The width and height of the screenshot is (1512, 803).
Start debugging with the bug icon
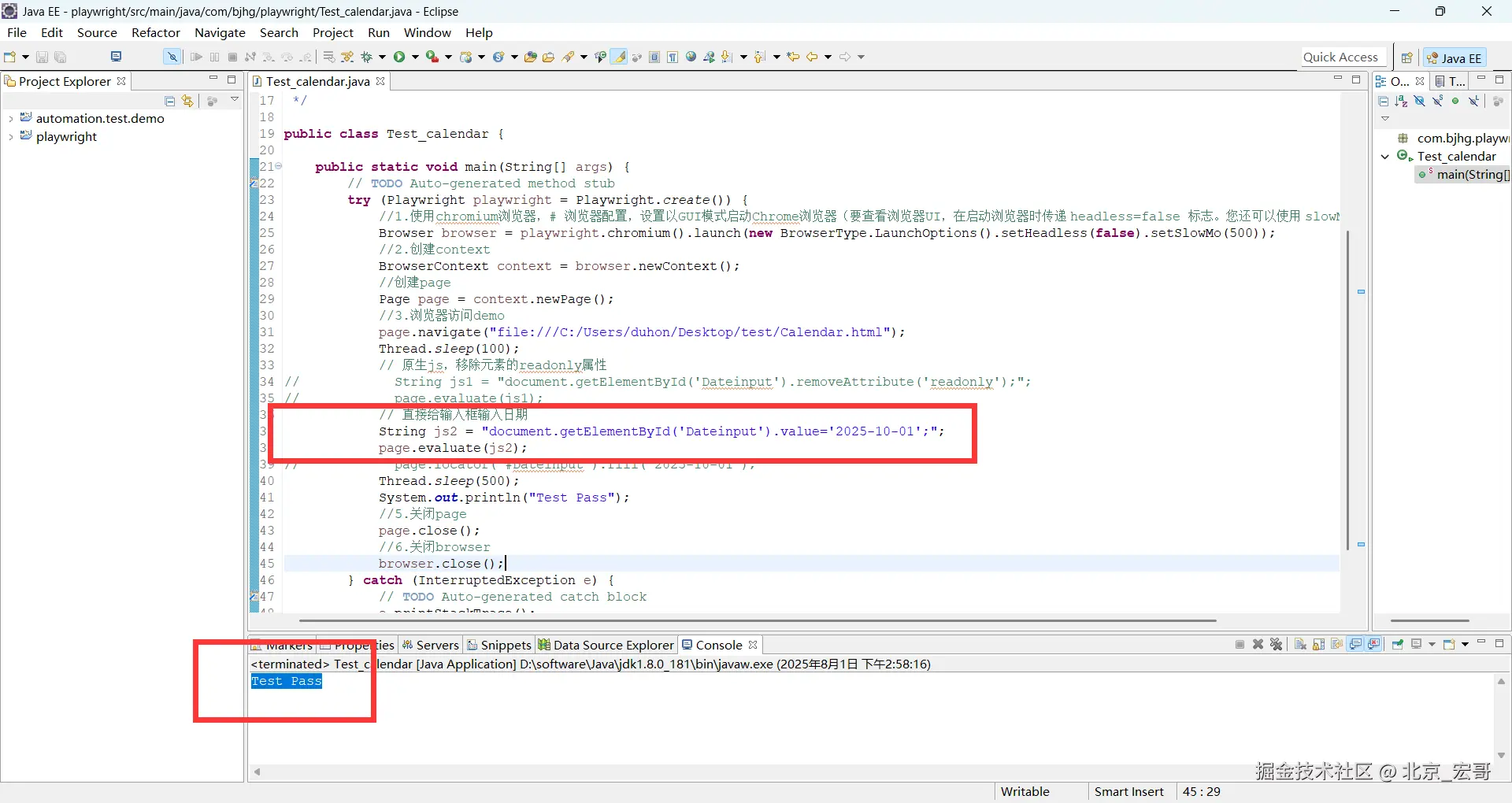pyautogui.click(x=366, y=57)
